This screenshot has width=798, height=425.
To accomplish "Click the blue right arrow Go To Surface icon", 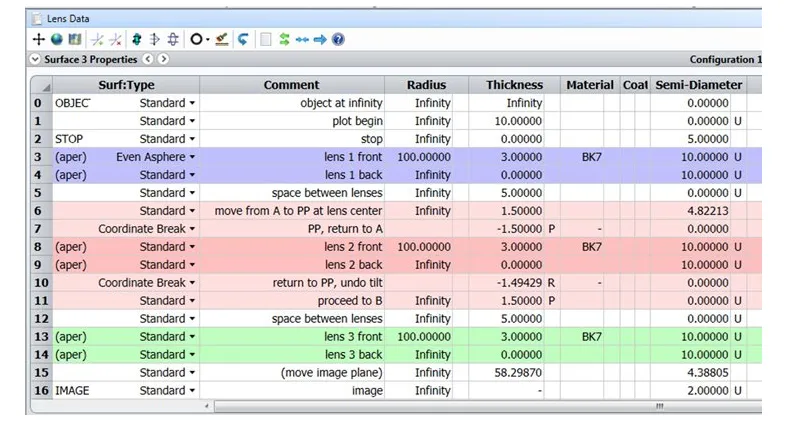I will pos(320,39).
